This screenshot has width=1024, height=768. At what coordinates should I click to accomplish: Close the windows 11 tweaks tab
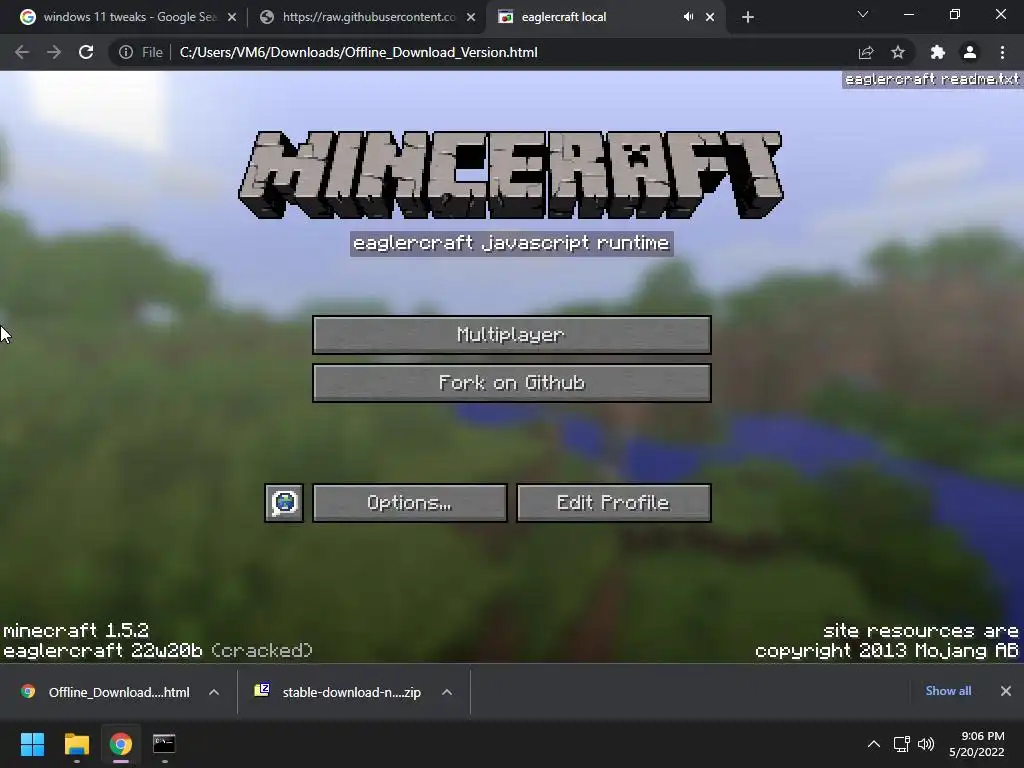click(x=232, y=17)
